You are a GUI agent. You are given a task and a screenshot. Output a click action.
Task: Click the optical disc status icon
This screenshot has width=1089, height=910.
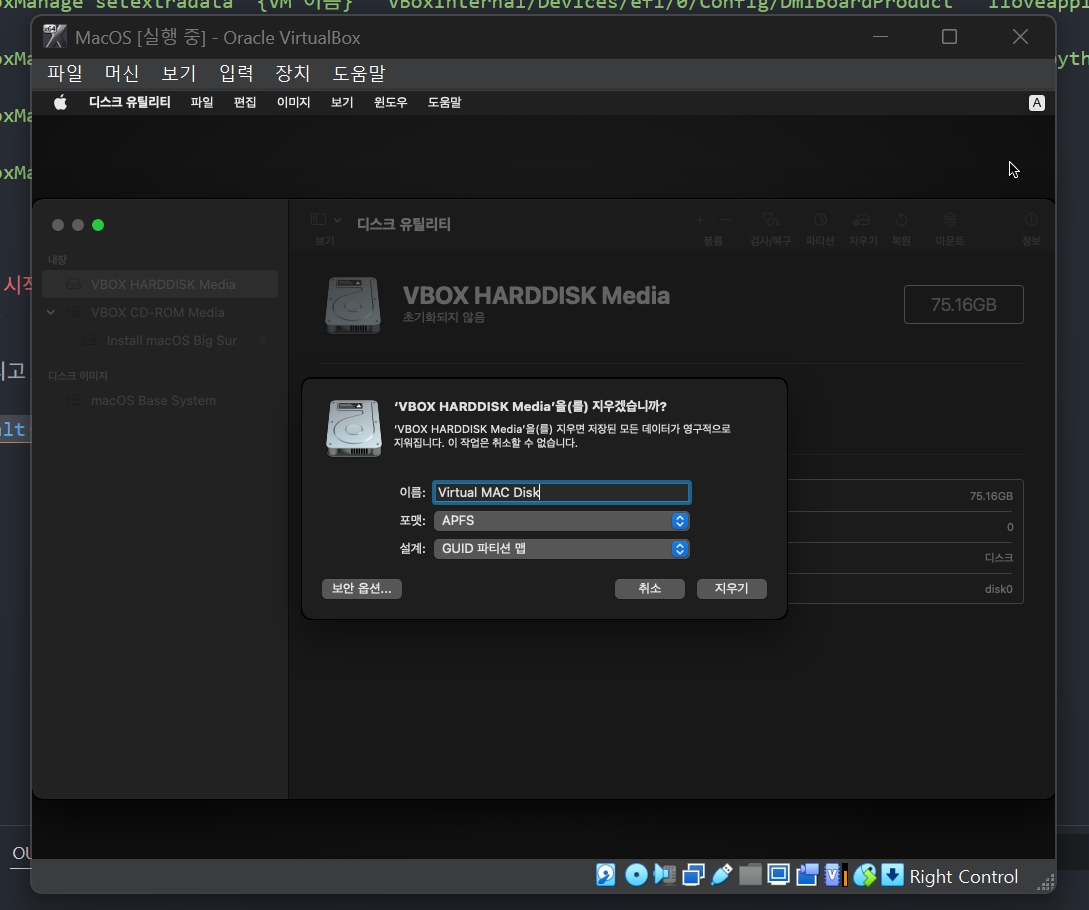pyautogui.click(x=636, y=875)
